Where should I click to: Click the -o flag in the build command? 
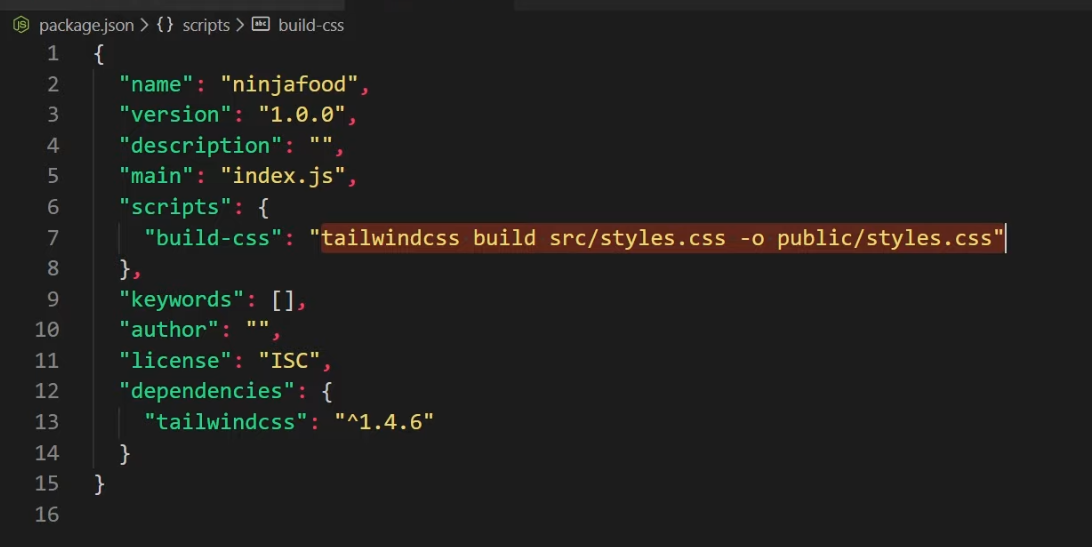click(751, 238)
